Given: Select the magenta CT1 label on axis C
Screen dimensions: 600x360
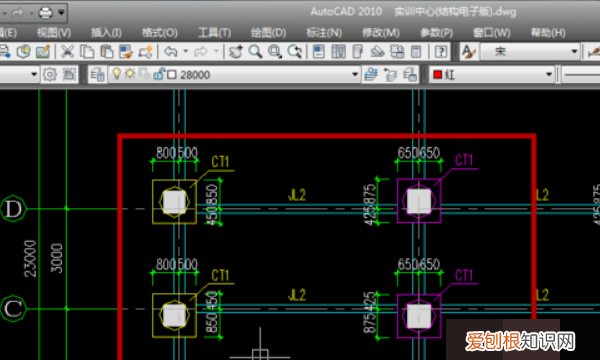Looking at the screenshot, I should (x=464, y=275).
